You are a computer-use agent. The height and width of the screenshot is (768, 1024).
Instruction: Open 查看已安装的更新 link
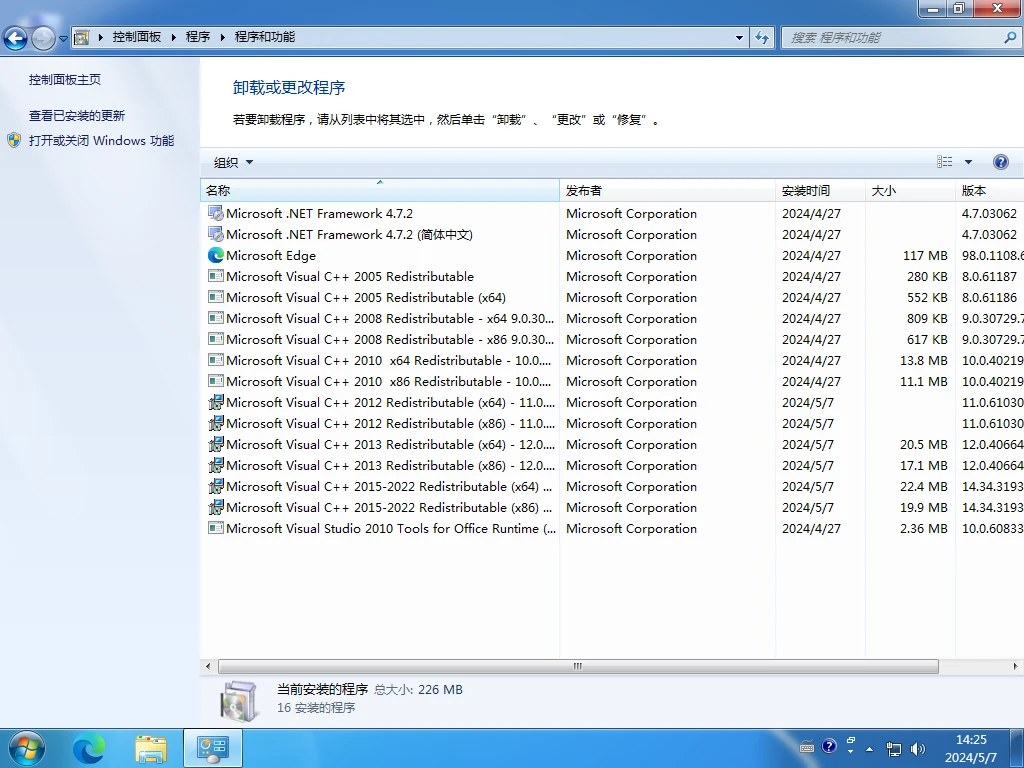point(76,116)
